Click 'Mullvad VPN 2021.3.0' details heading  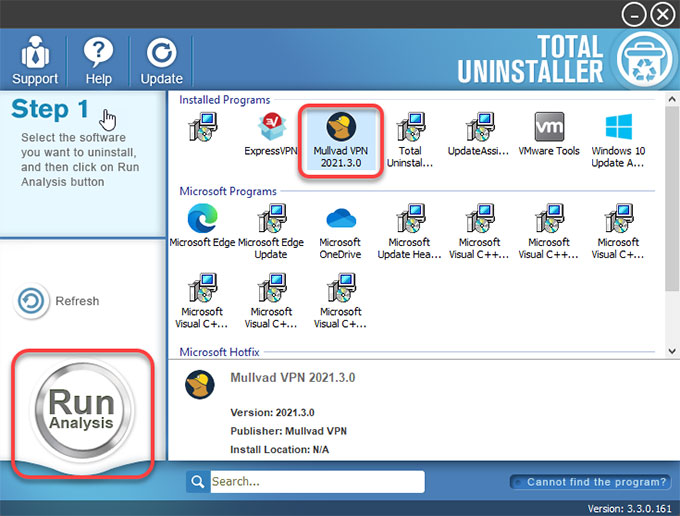pyautogui.click(x=292, y=378)
